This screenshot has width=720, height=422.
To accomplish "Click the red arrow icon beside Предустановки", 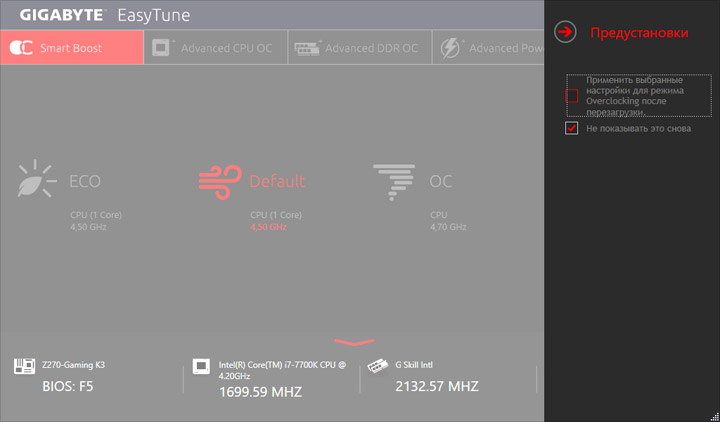I will pos(565,32).
